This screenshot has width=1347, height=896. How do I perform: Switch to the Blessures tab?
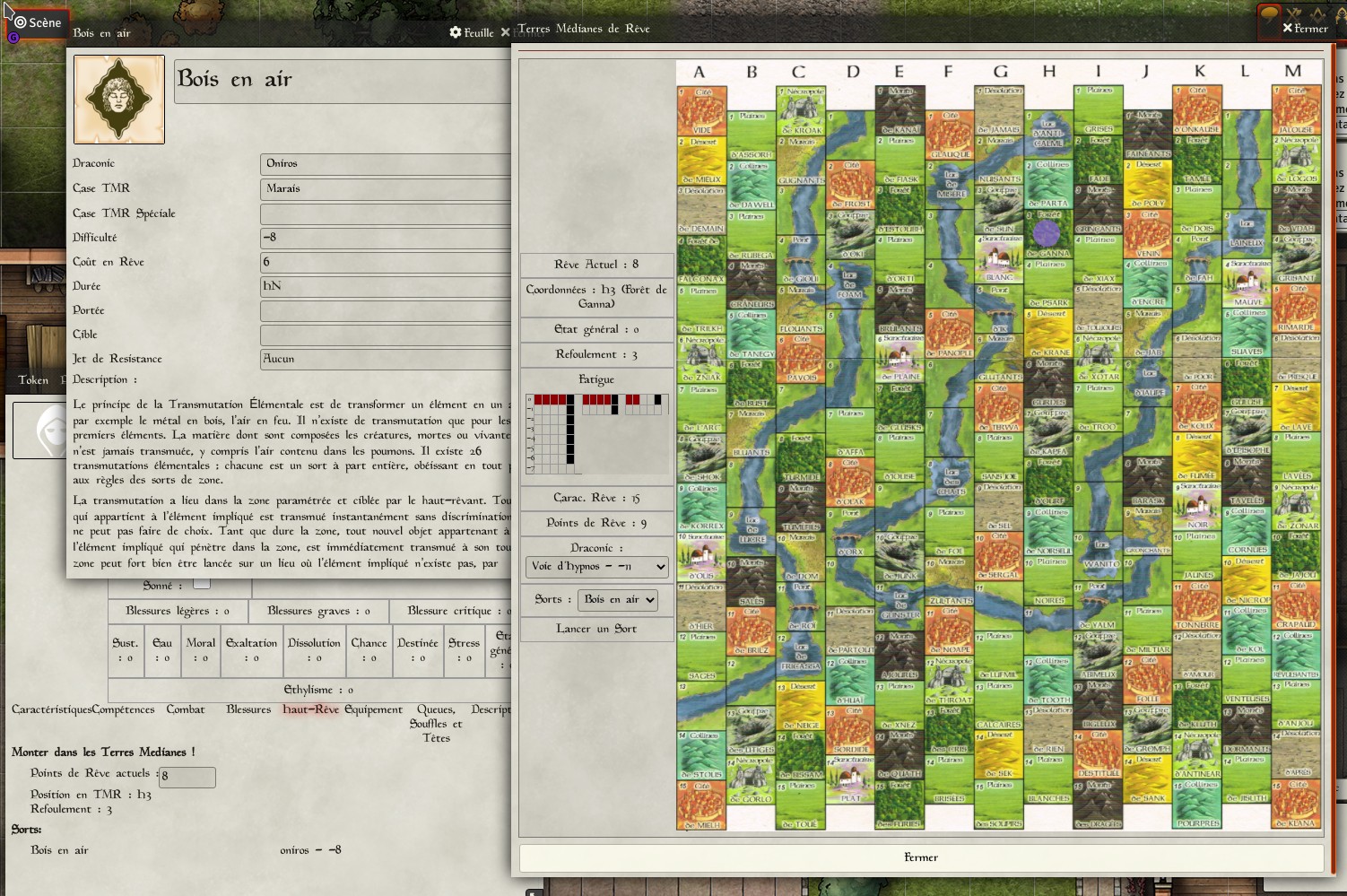click(x=248, y=709)
